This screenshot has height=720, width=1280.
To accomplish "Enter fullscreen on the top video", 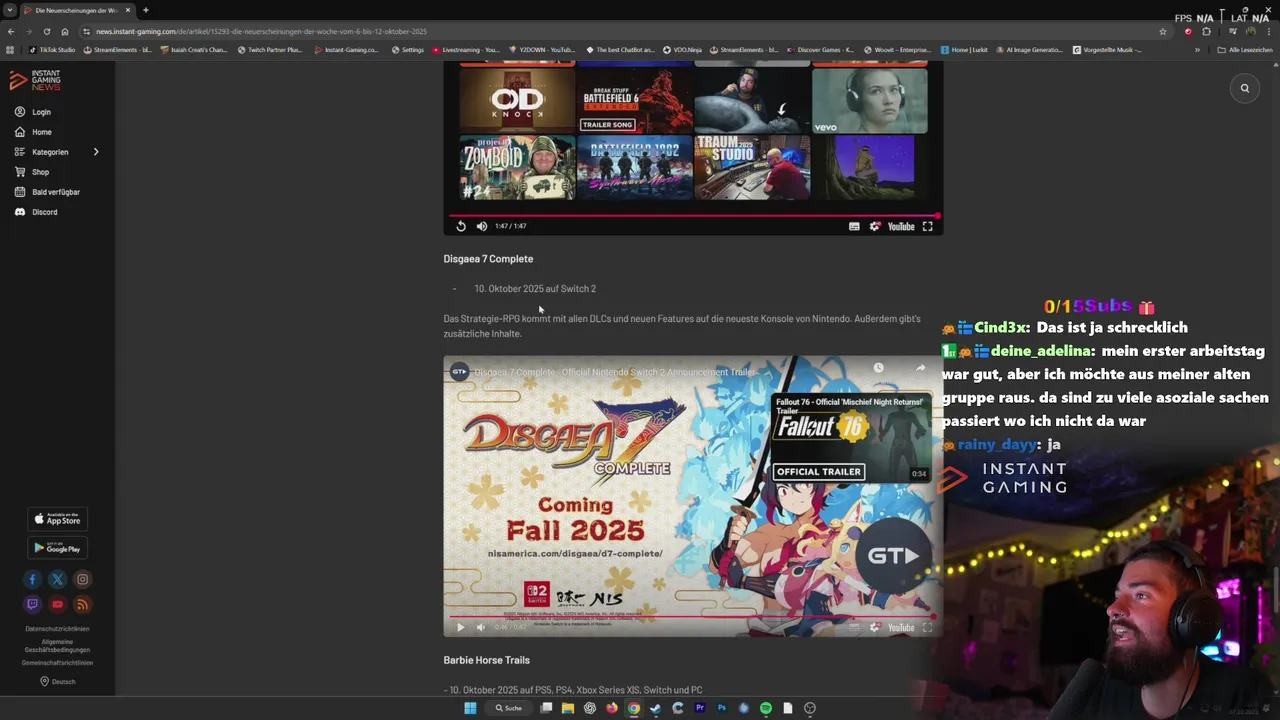I will coord(928,226).
